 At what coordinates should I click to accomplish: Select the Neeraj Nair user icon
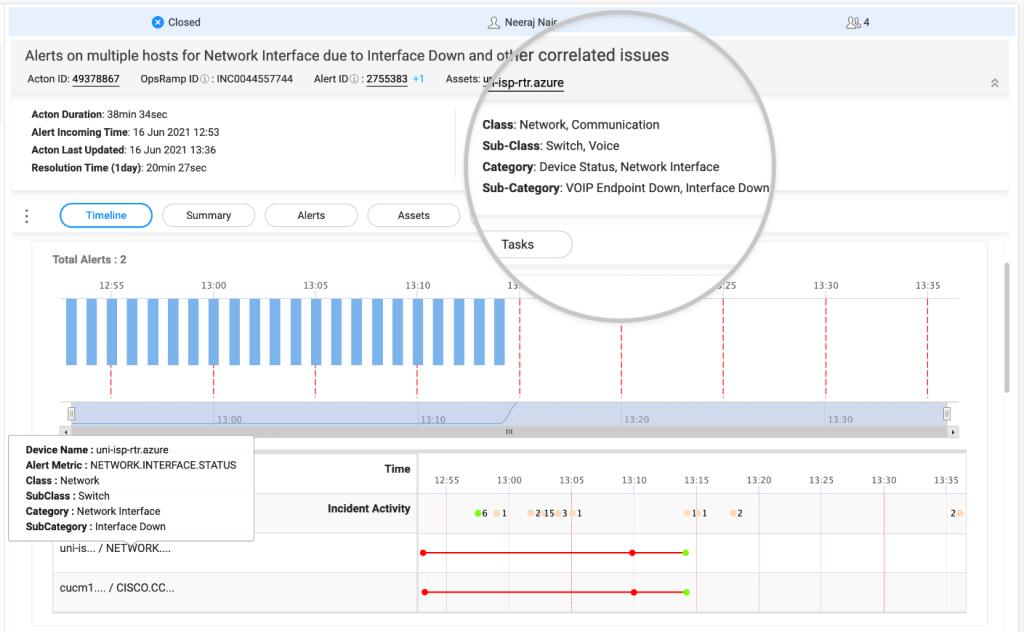click(x=494, y=22)
